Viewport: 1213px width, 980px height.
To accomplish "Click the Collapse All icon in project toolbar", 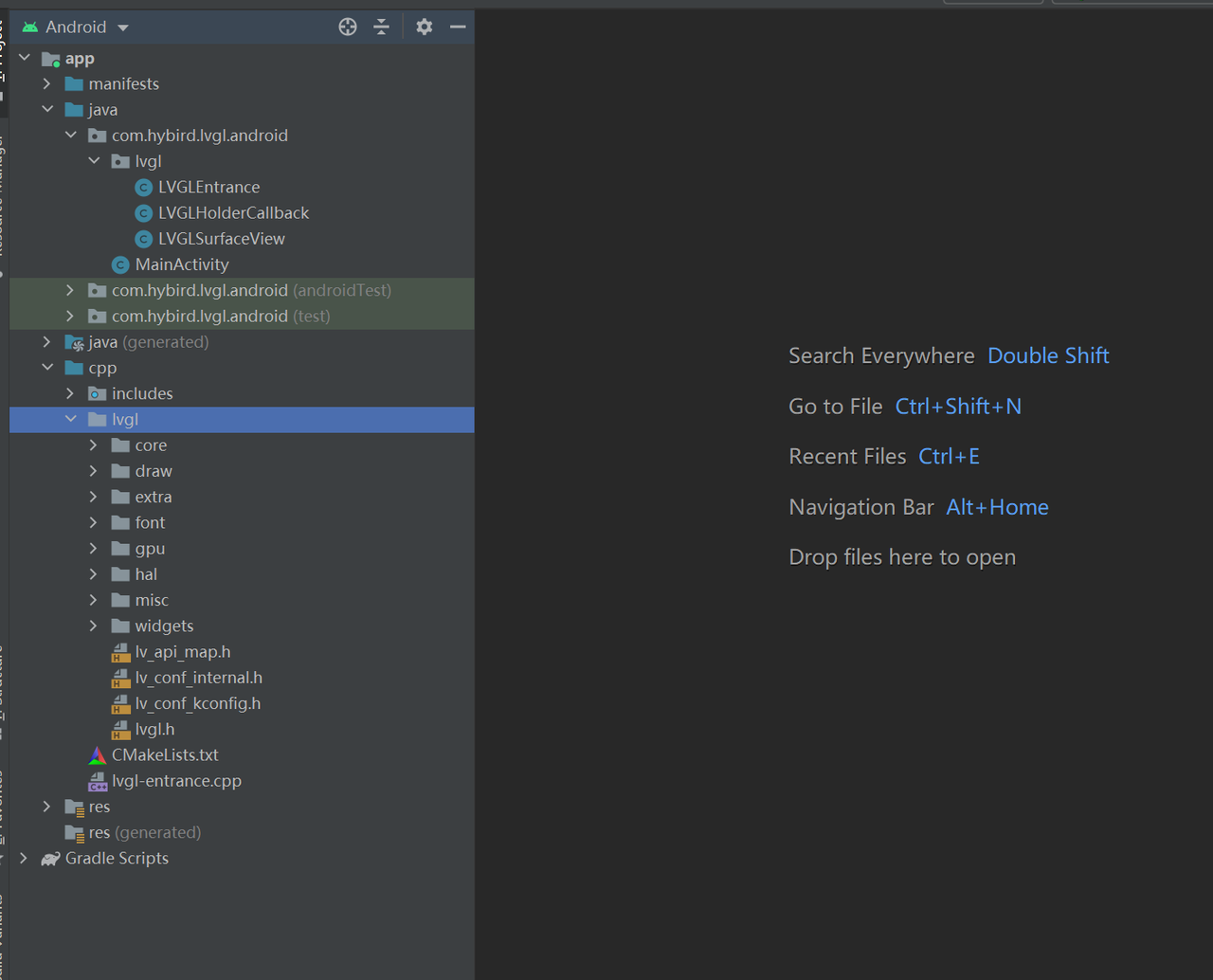I will click(382, 27).
